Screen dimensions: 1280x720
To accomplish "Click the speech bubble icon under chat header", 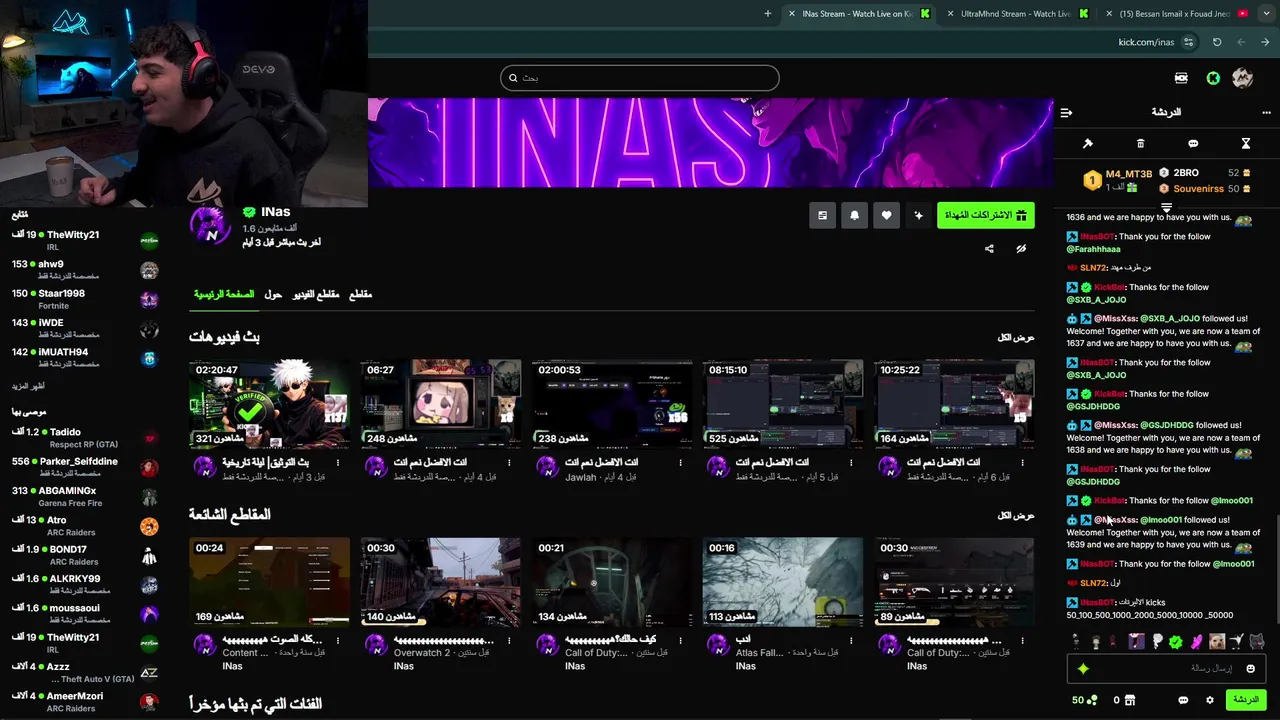I will (x=1193, y=144).
